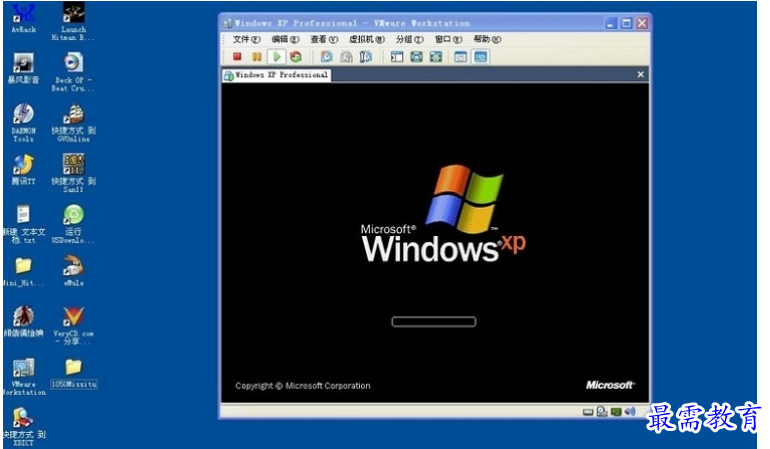The image size is (770, 449).
Task: Select the GVOnline shortcut desktop icon
Action: (x=73, y=123)
